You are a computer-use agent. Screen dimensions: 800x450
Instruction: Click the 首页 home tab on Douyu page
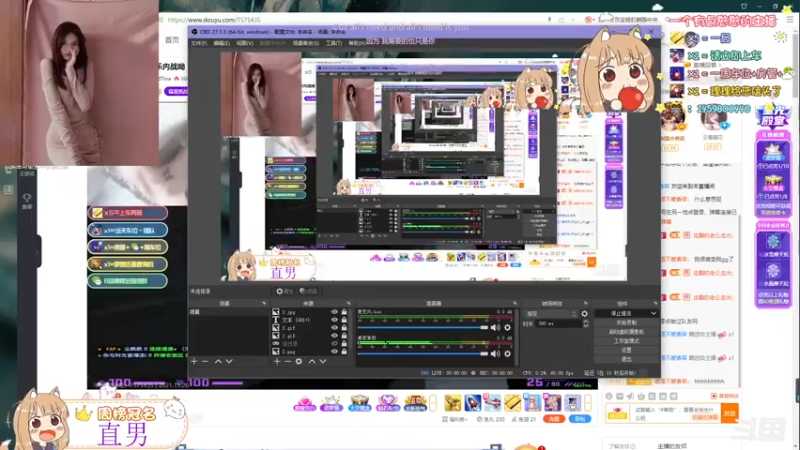(172, 40)
